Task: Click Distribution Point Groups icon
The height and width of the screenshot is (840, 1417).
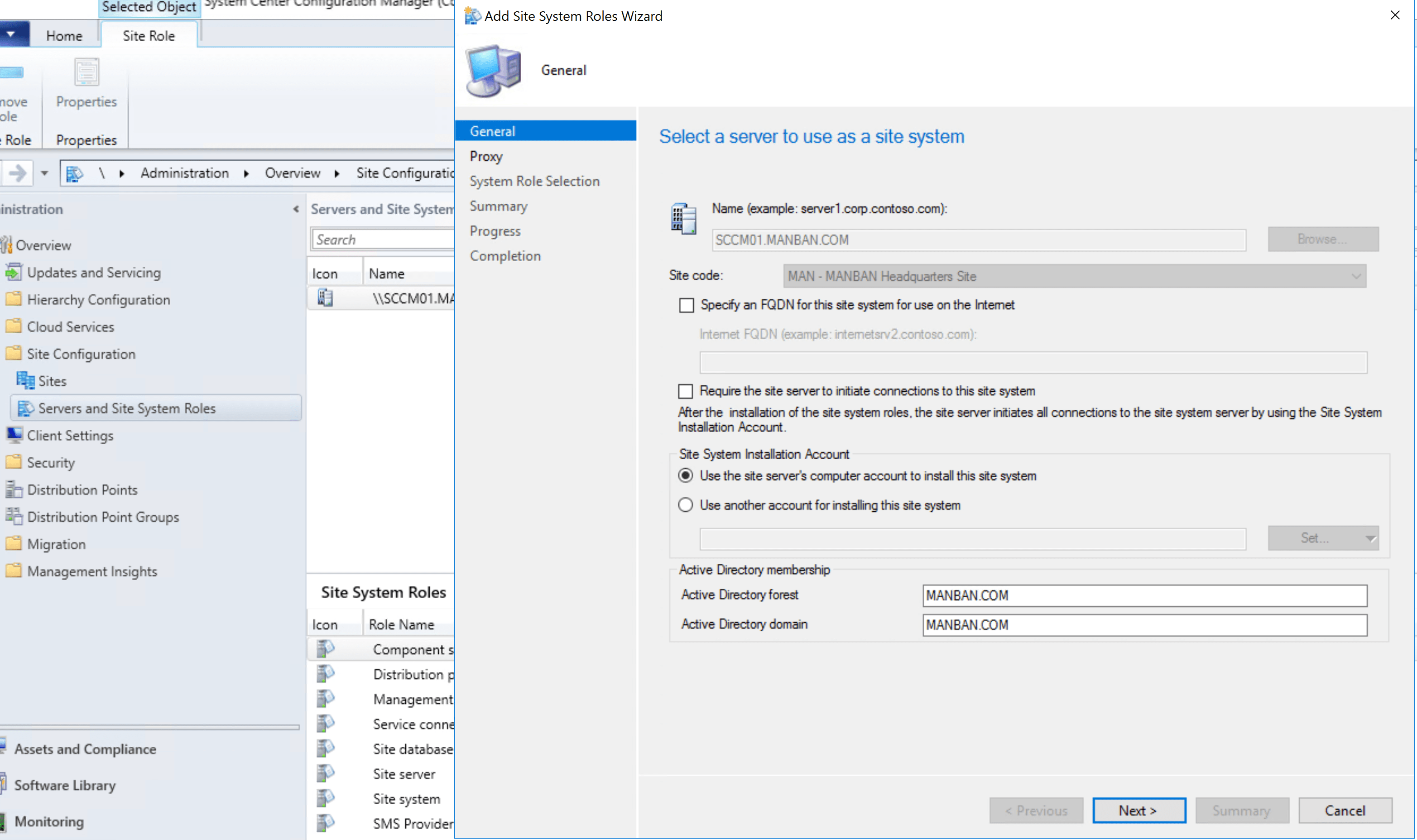Action: tap(14, 516)
